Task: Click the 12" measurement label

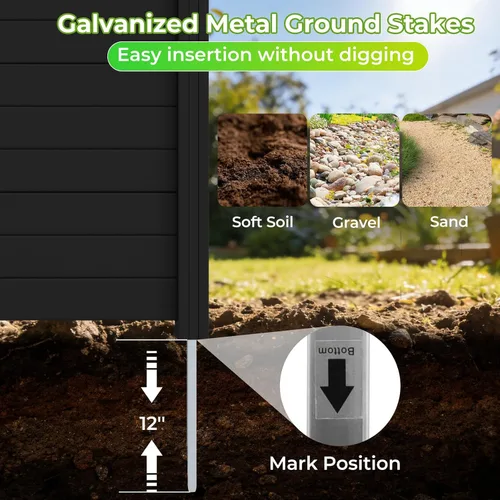Action: (152, 423)
